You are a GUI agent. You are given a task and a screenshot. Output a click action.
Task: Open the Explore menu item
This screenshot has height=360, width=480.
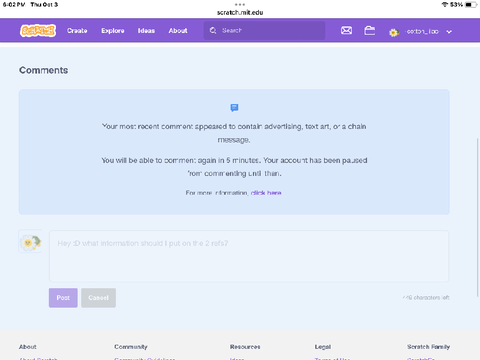point(113,31)
